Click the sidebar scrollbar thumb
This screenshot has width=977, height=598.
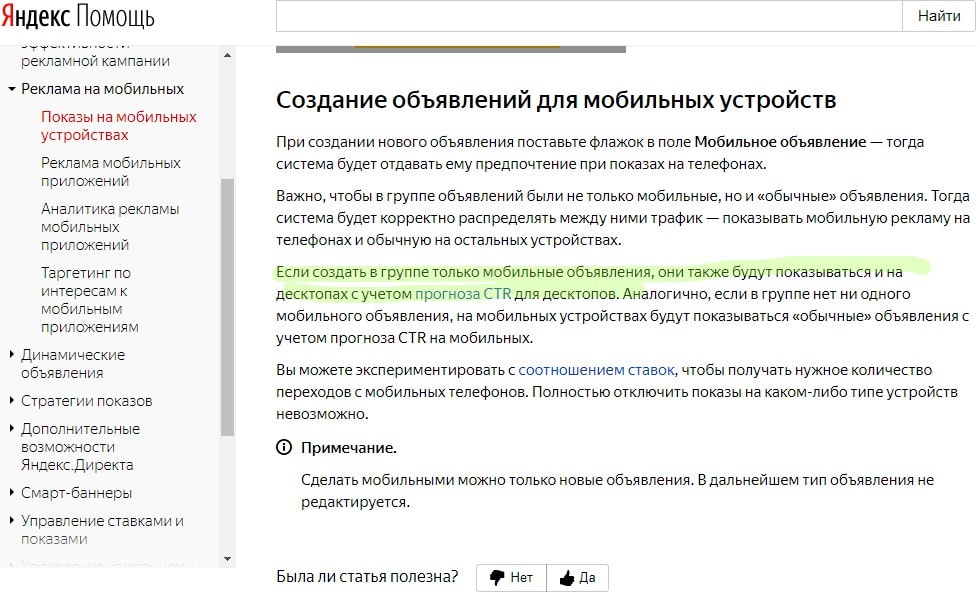tap(227, 307)
